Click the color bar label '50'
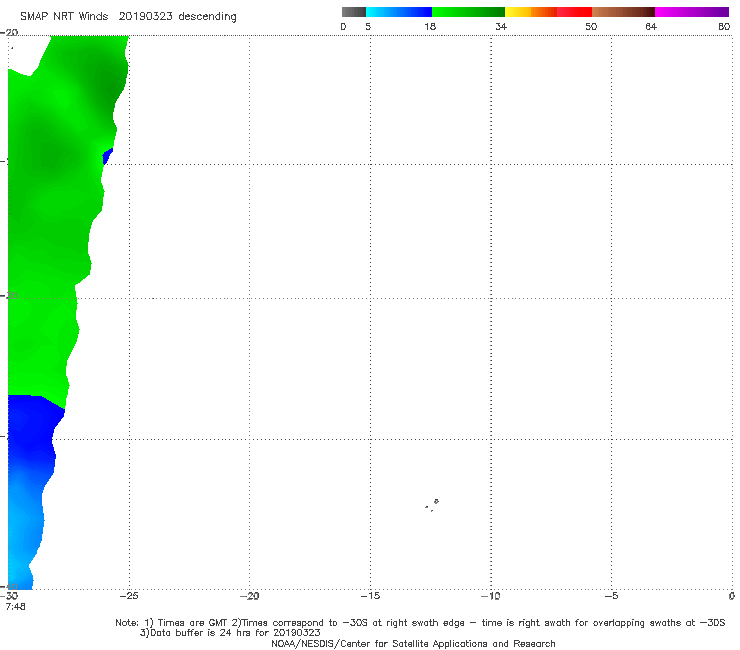 click(x=591, y=26)
